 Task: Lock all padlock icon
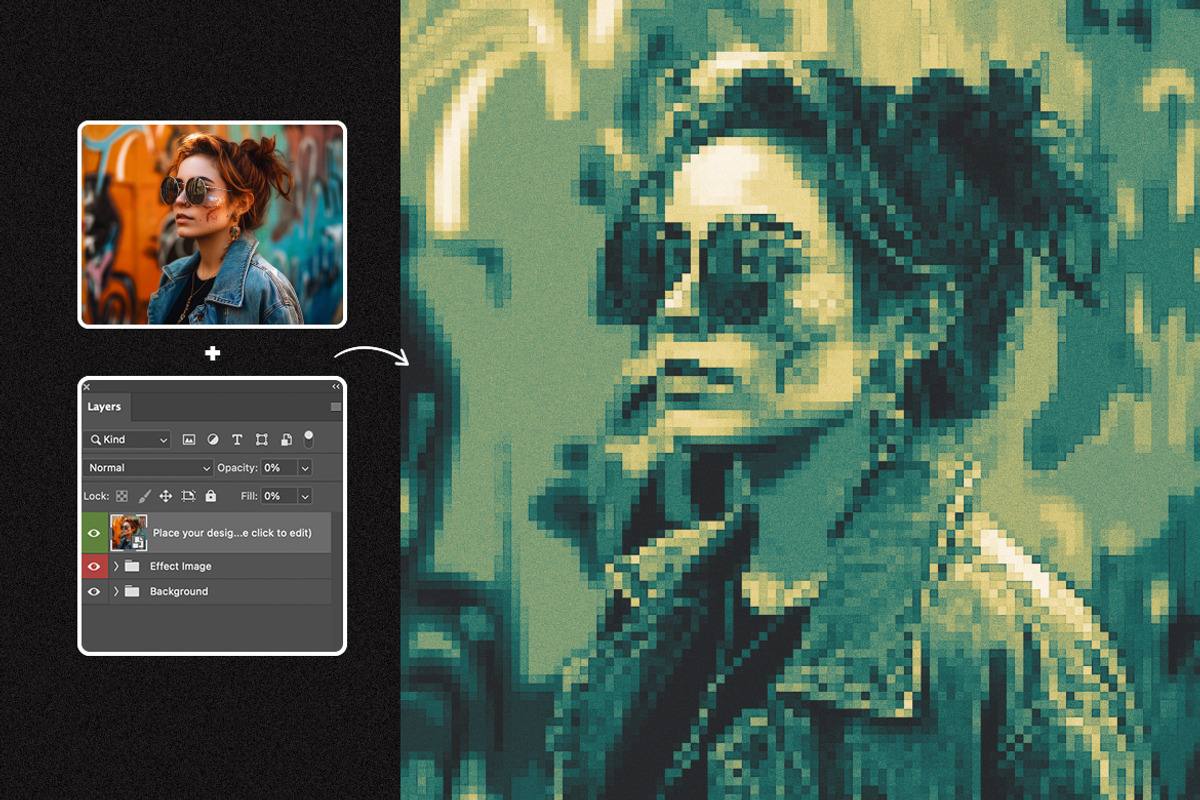[x=210, y=496]
